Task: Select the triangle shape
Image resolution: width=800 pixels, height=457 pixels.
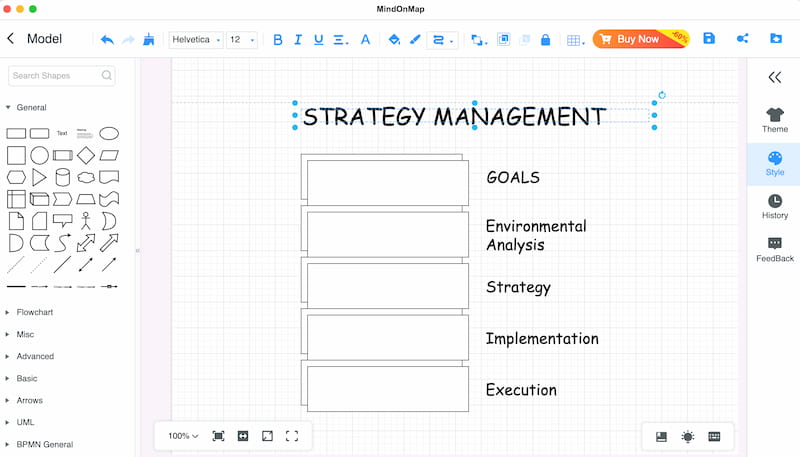Action: click(x=39, y=177)
